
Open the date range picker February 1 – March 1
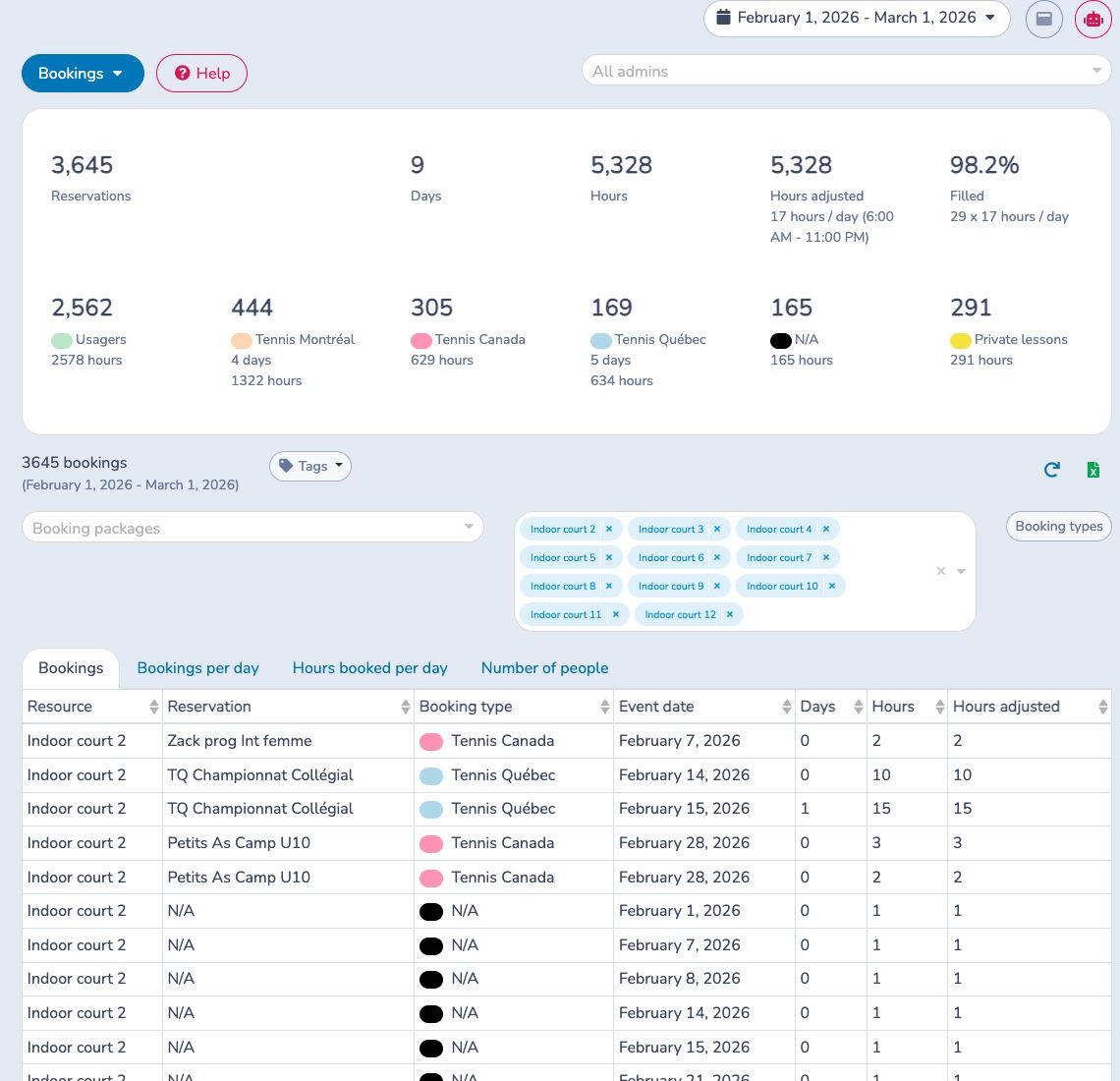point(856,18)
